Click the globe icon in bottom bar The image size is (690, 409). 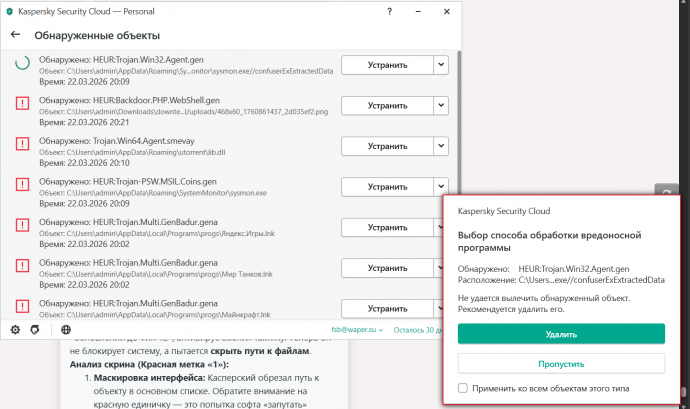[66, 329]
